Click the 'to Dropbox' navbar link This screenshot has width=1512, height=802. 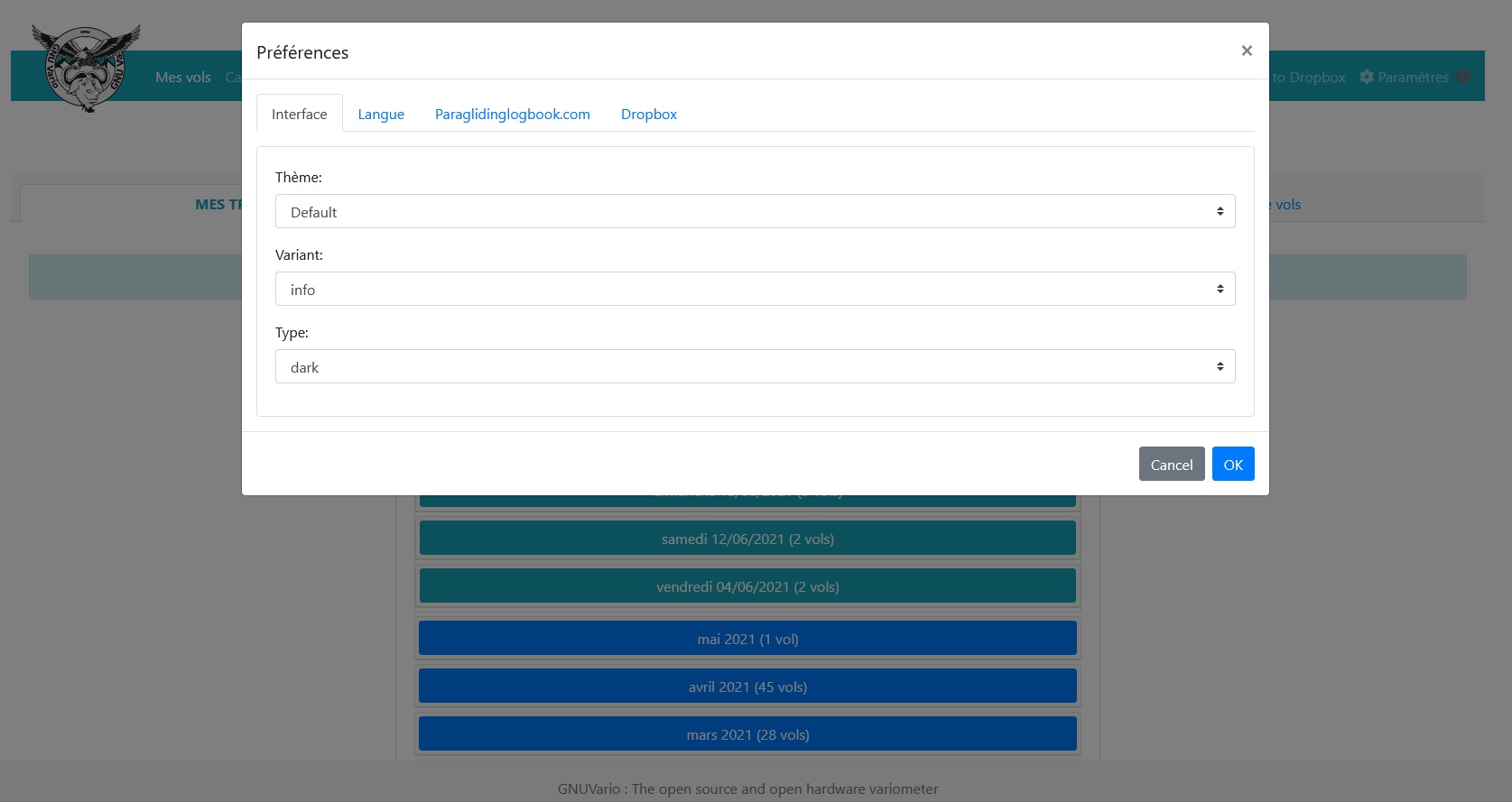[1309, 77]
